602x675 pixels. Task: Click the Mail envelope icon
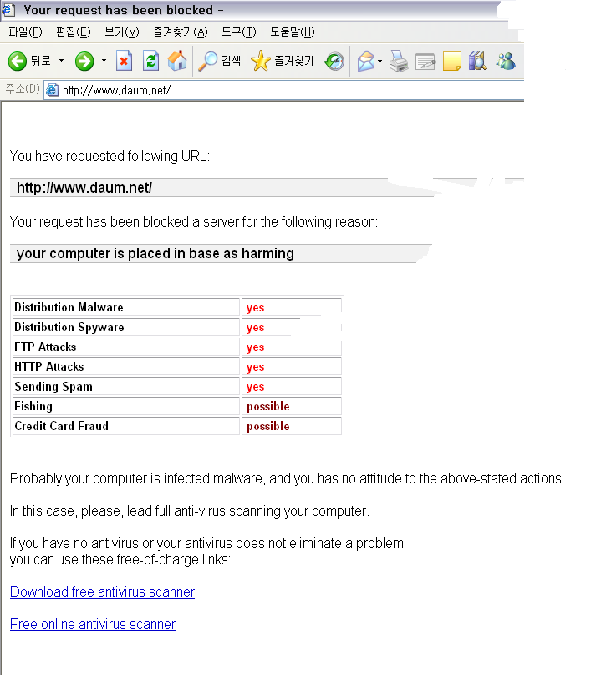pos(366,61)
